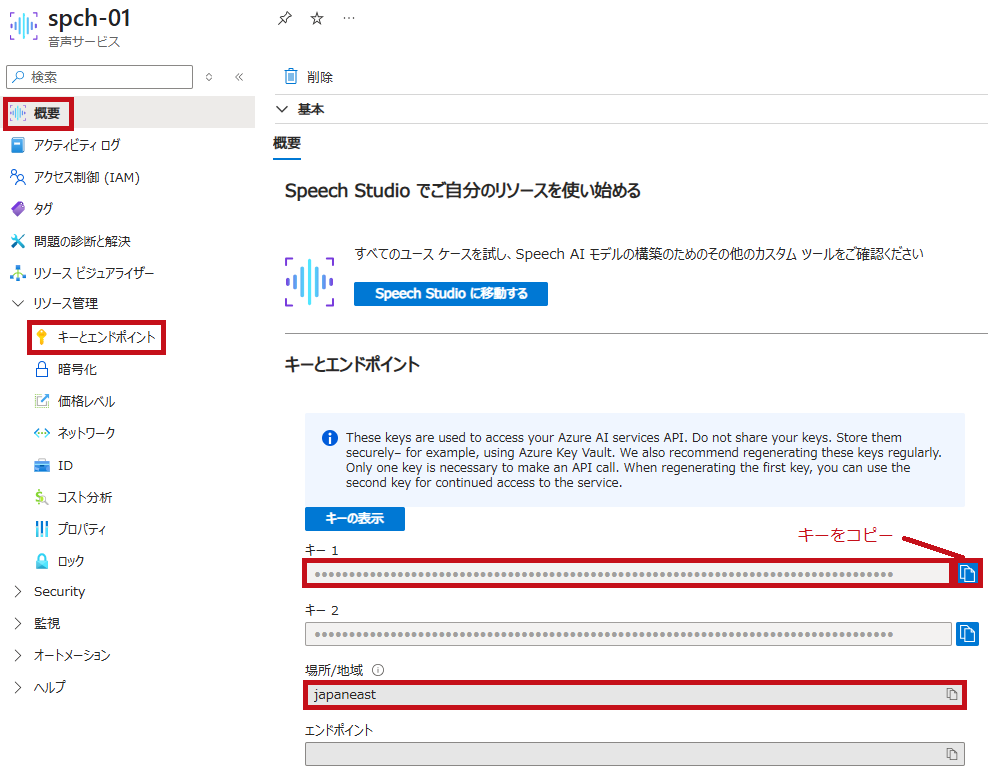Viewport: 988px width, 771px height.
Task: Click the padlock encryption icon
Action: 42,369
